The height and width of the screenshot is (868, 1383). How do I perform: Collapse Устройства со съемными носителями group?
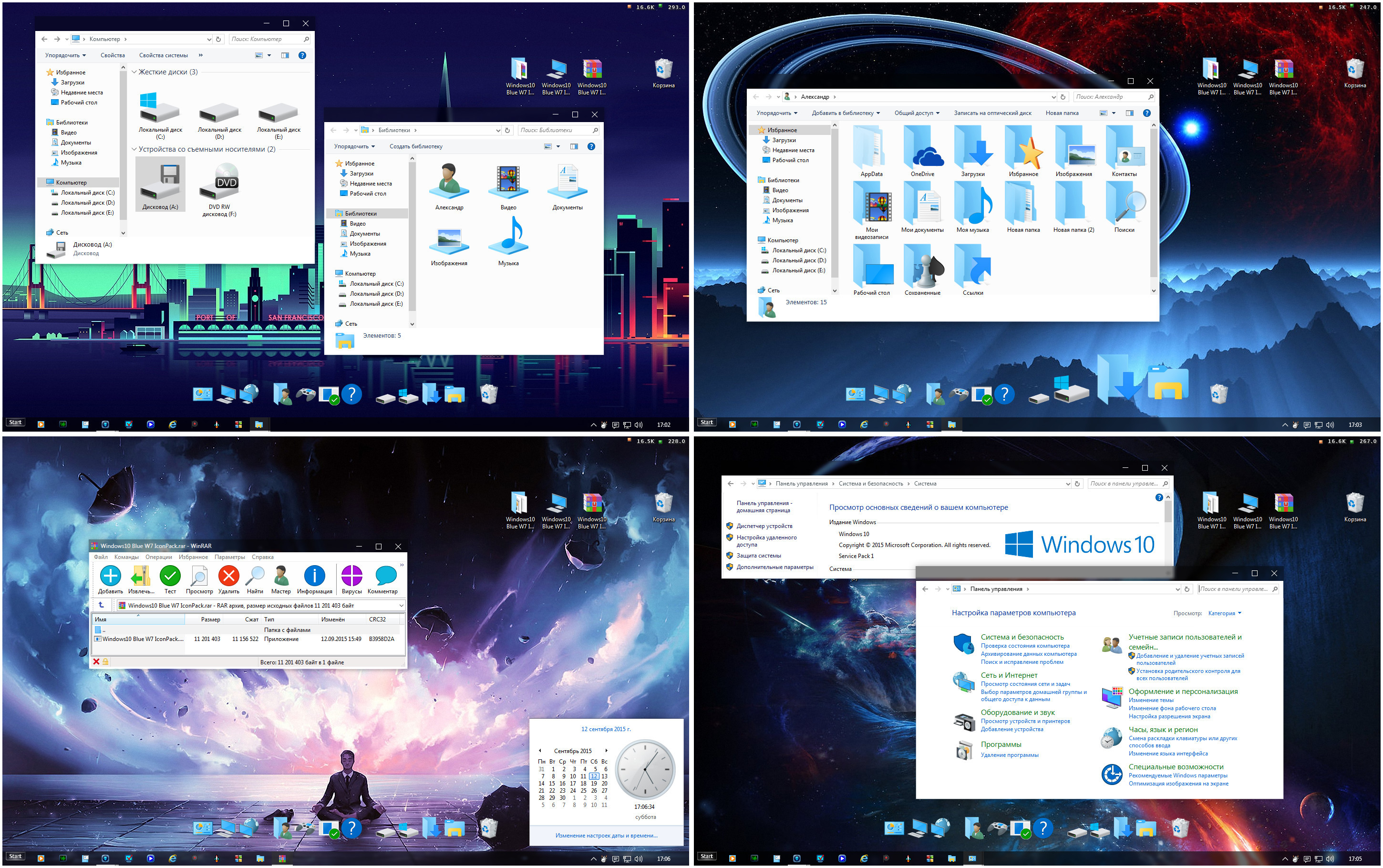point(134,149)
